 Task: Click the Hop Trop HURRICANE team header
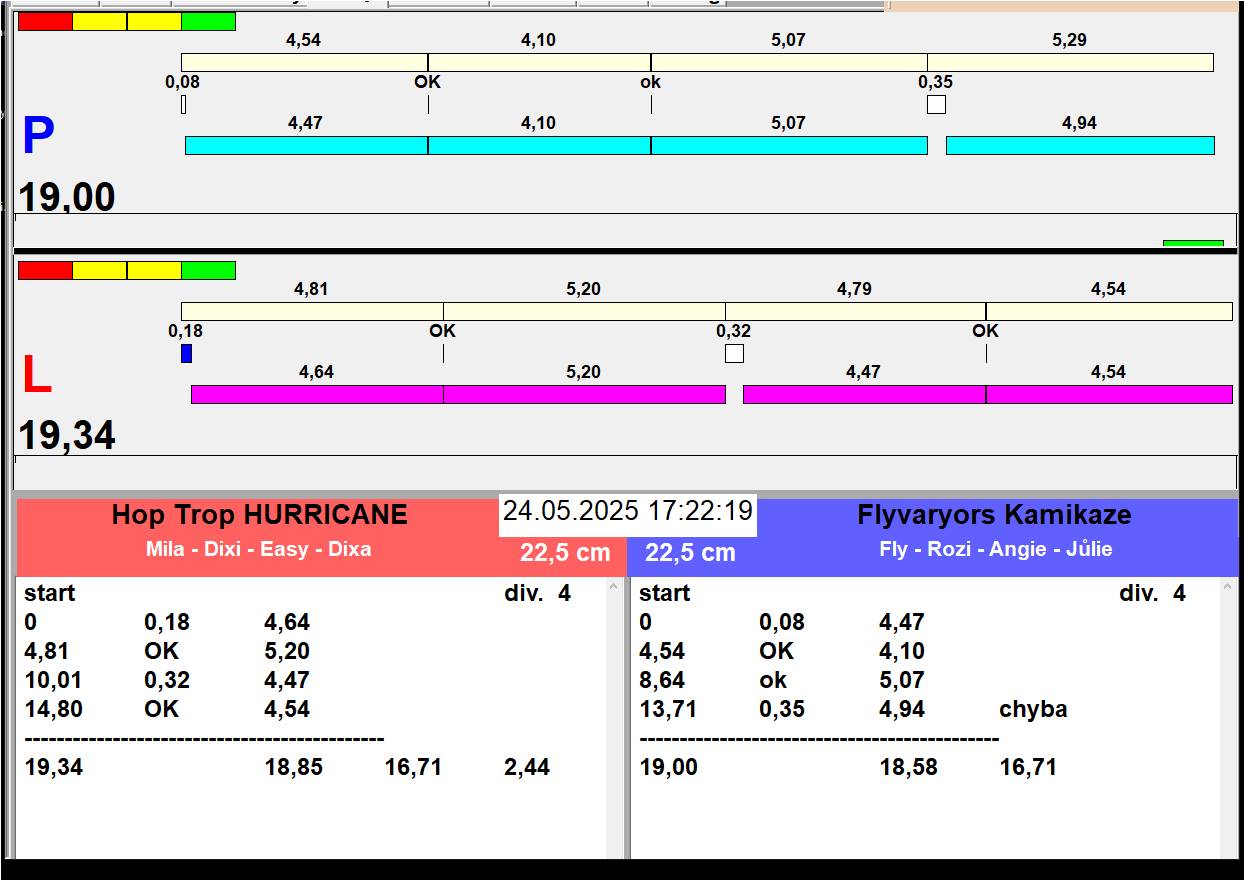coord(260,516)
